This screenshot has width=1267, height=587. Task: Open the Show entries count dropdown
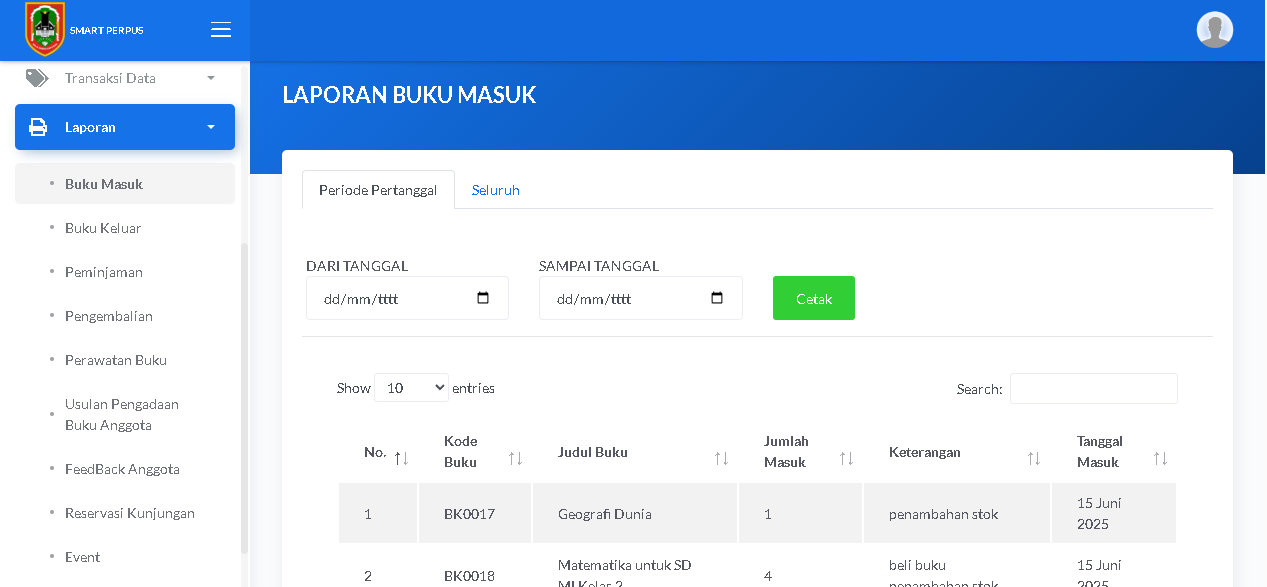(411, 388)
